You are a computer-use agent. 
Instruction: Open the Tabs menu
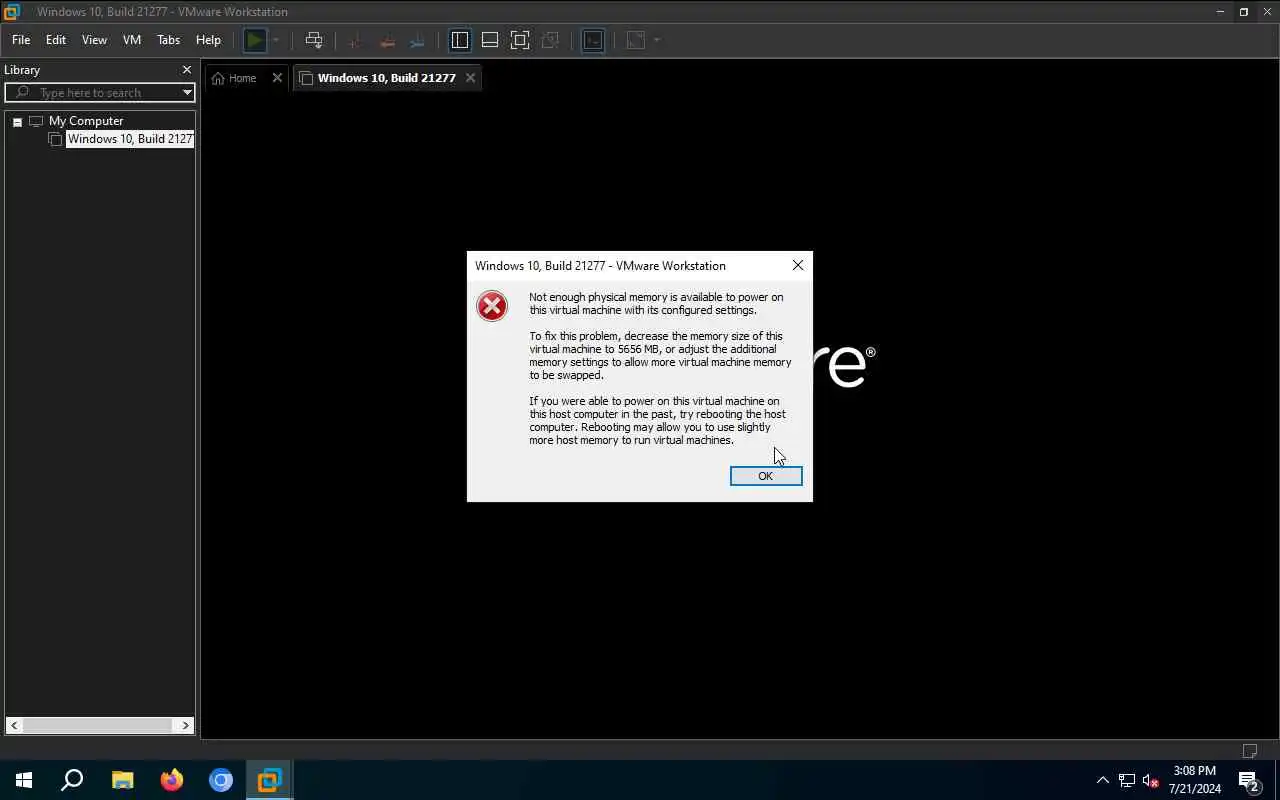tap(168, 40)
